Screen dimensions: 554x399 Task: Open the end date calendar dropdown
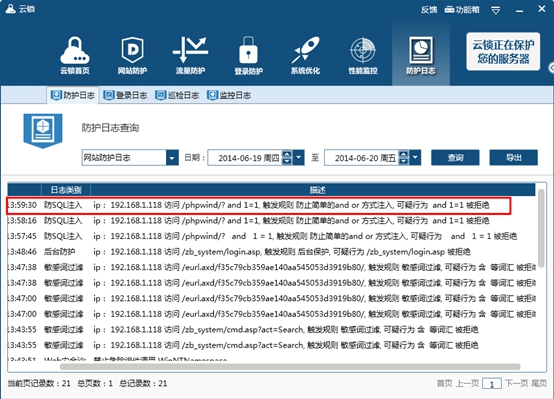(415, 158)
